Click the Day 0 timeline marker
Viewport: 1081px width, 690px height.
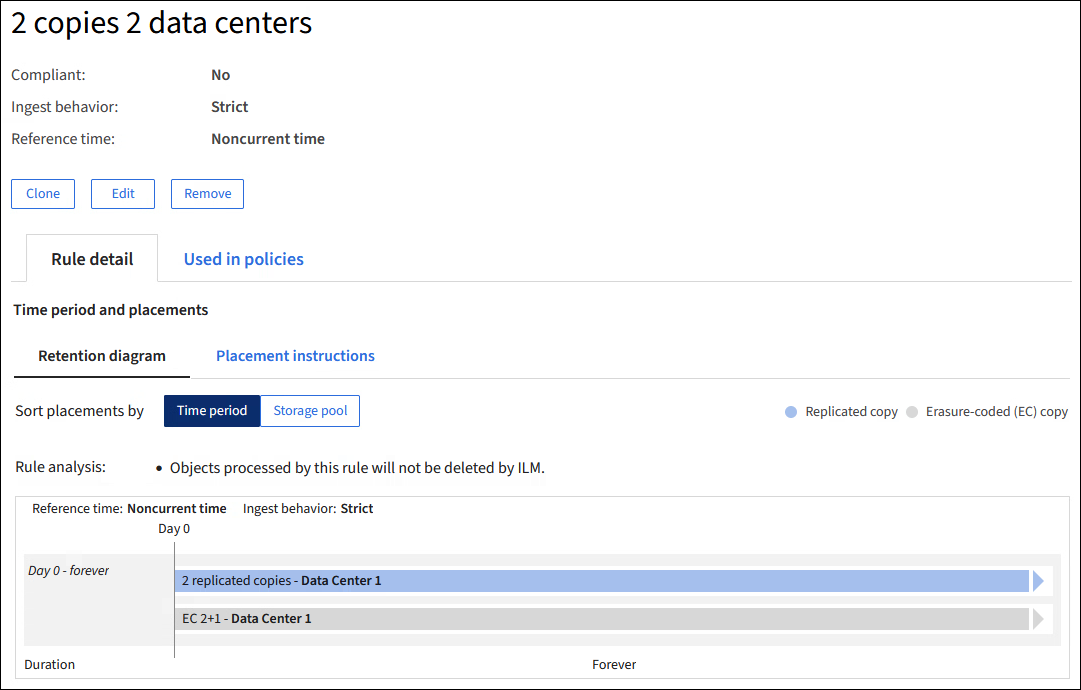pos(174,529)
